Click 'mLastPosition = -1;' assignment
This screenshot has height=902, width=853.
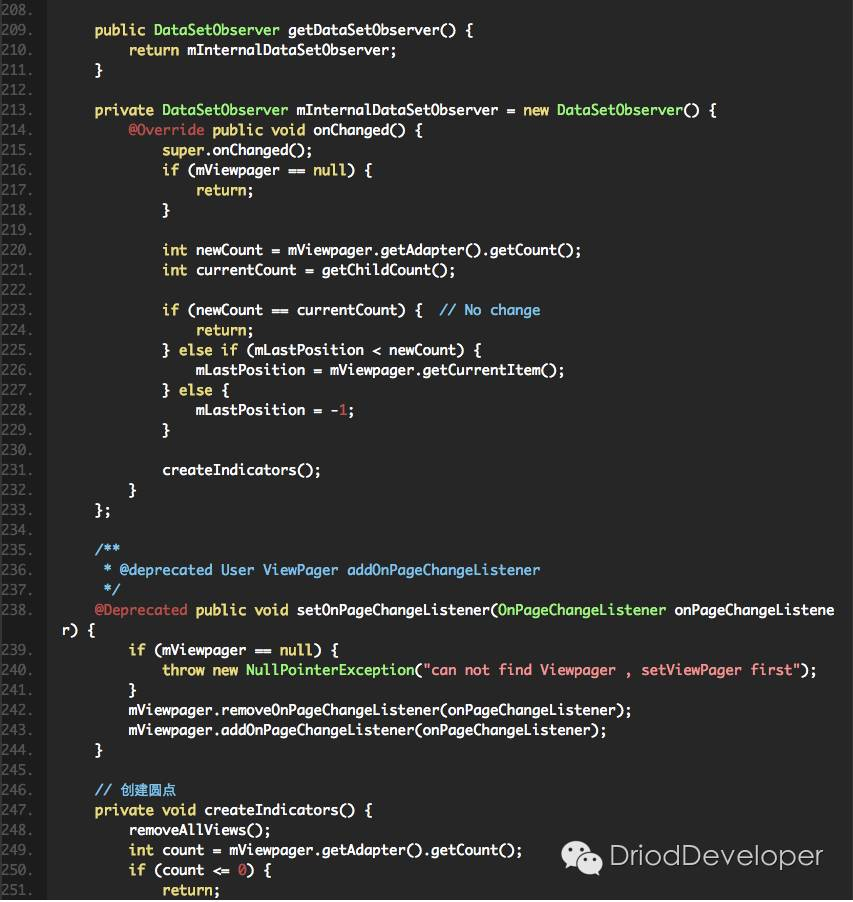[275, 410]
